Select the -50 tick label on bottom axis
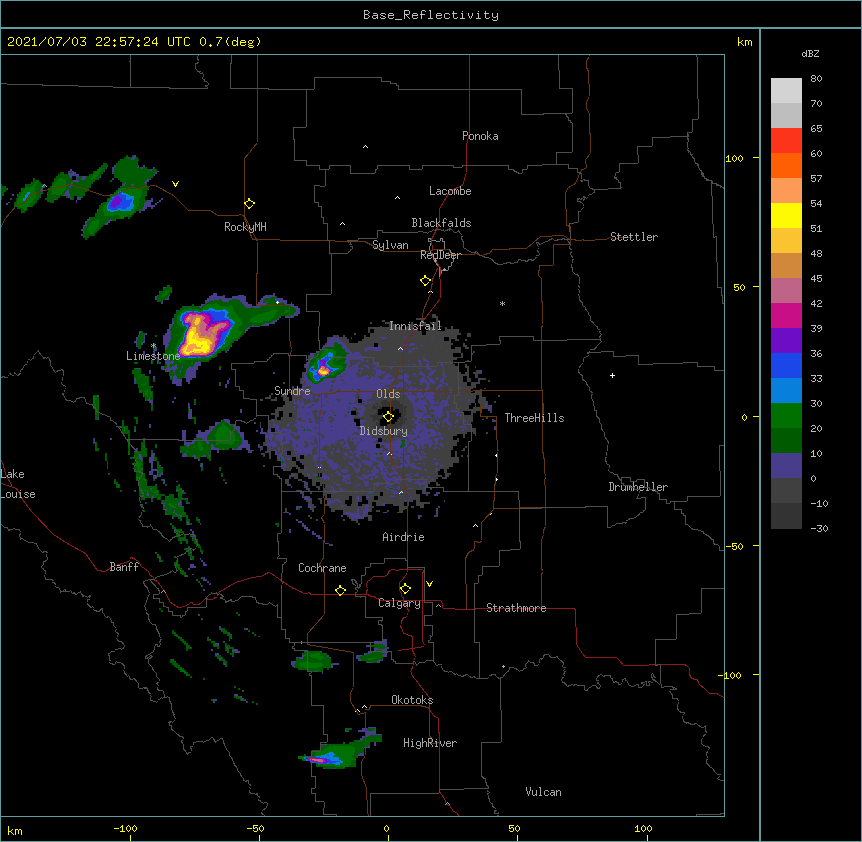The width and height of the screenshot is (862, 842). 255,828
